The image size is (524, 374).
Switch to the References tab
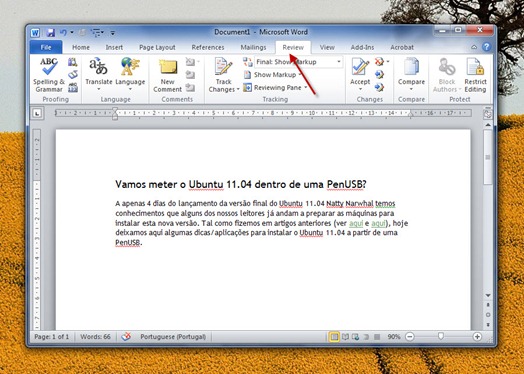(x=208, y=47)
